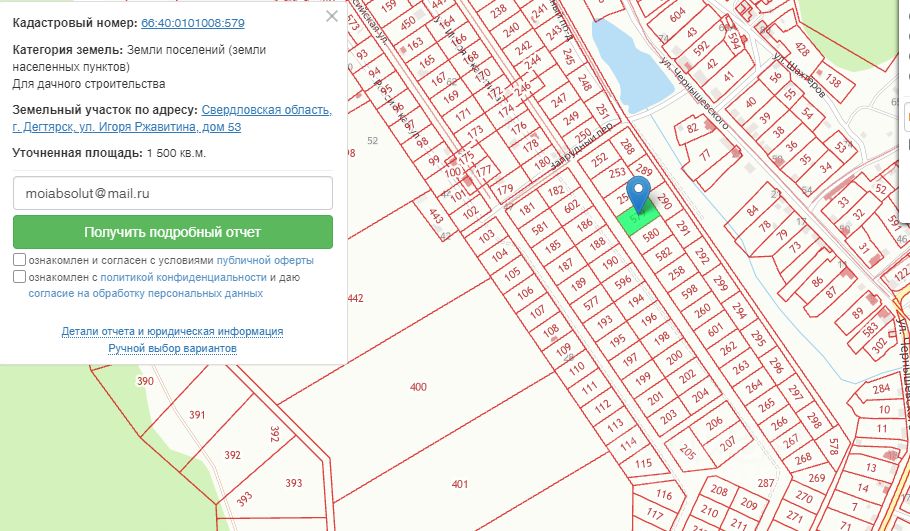Viewport: 910px width, 531px height.
Task: Select parcel 596 on the map
Action: click(623, 283)
